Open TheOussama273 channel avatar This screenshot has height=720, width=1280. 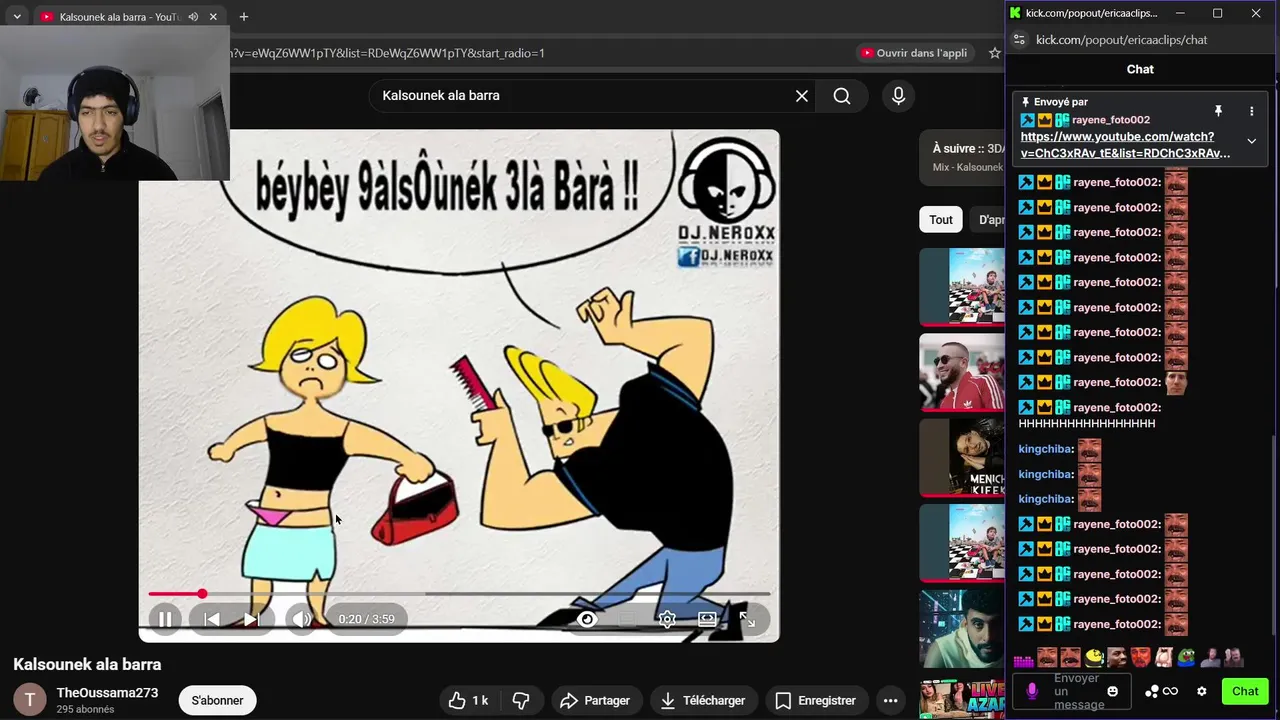tap(29, 700)
